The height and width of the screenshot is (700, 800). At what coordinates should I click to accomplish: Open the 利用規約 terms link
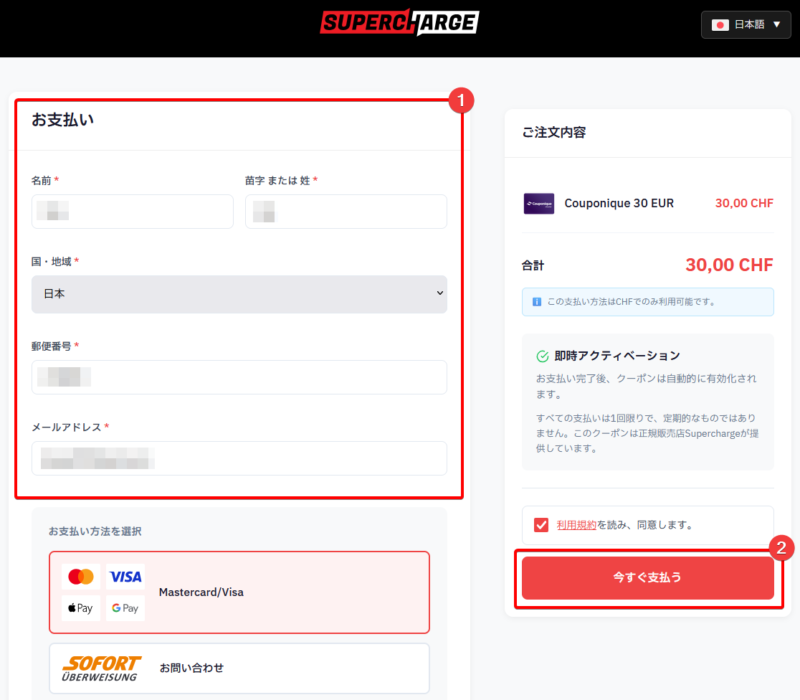pyautogui.click(x=576, y=525)
